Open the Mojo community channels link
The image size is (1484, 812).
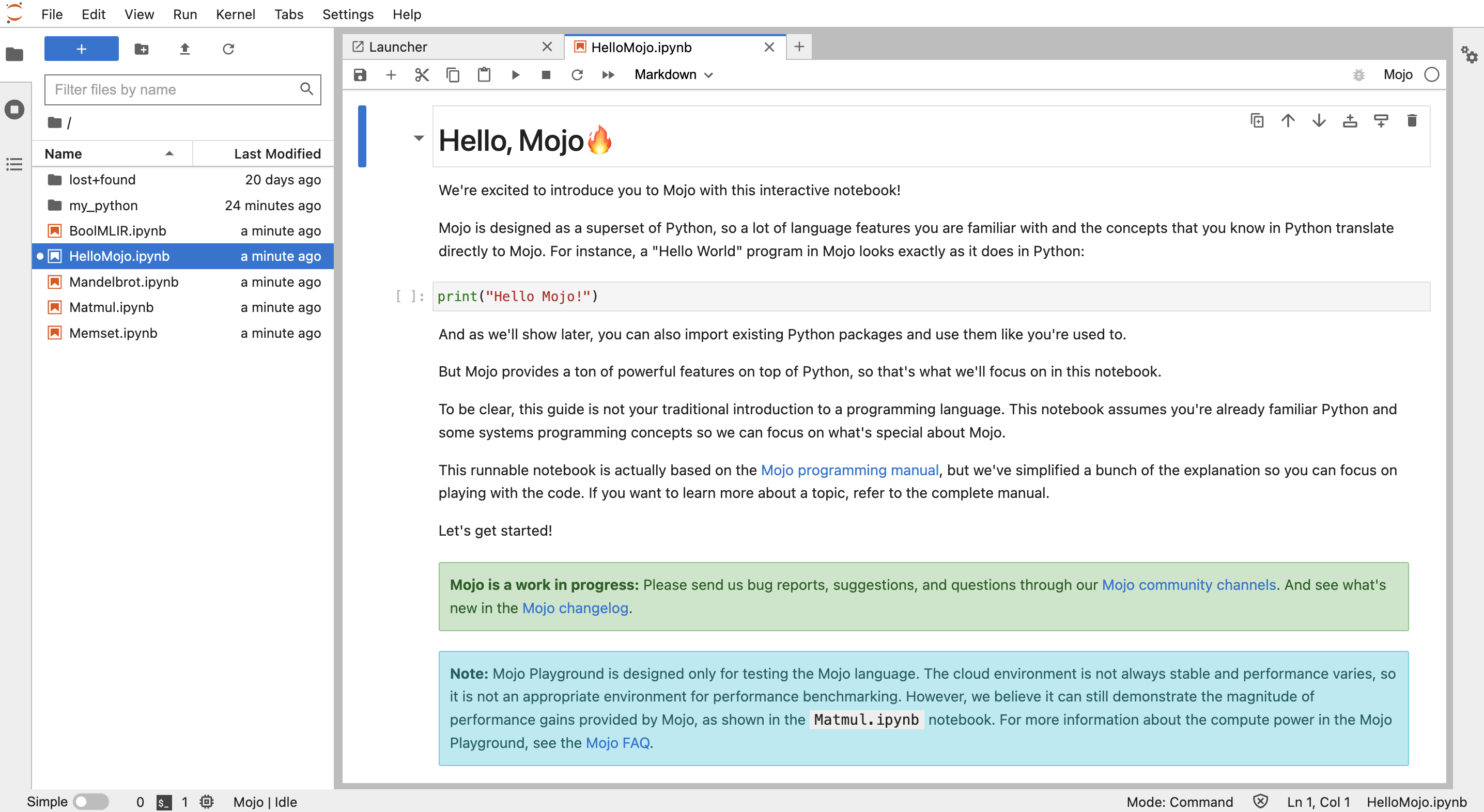pos(1189,585)
